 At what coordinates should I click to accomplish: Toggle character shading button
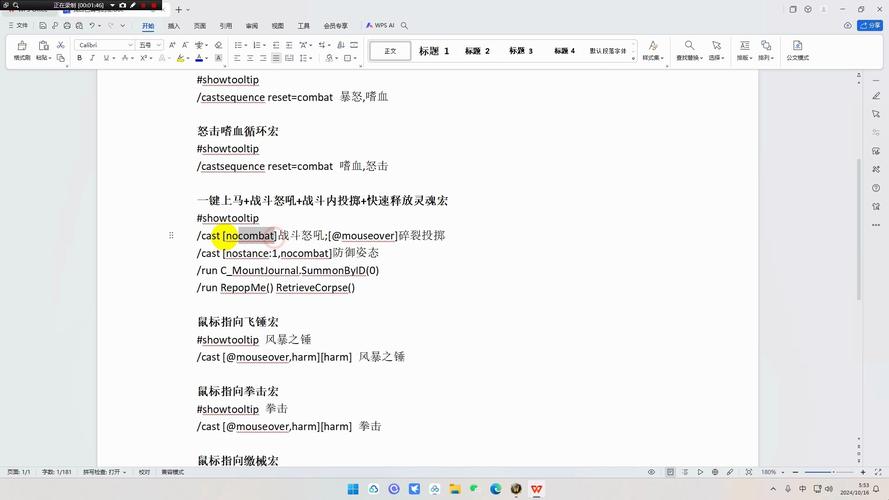coord(218,58)
